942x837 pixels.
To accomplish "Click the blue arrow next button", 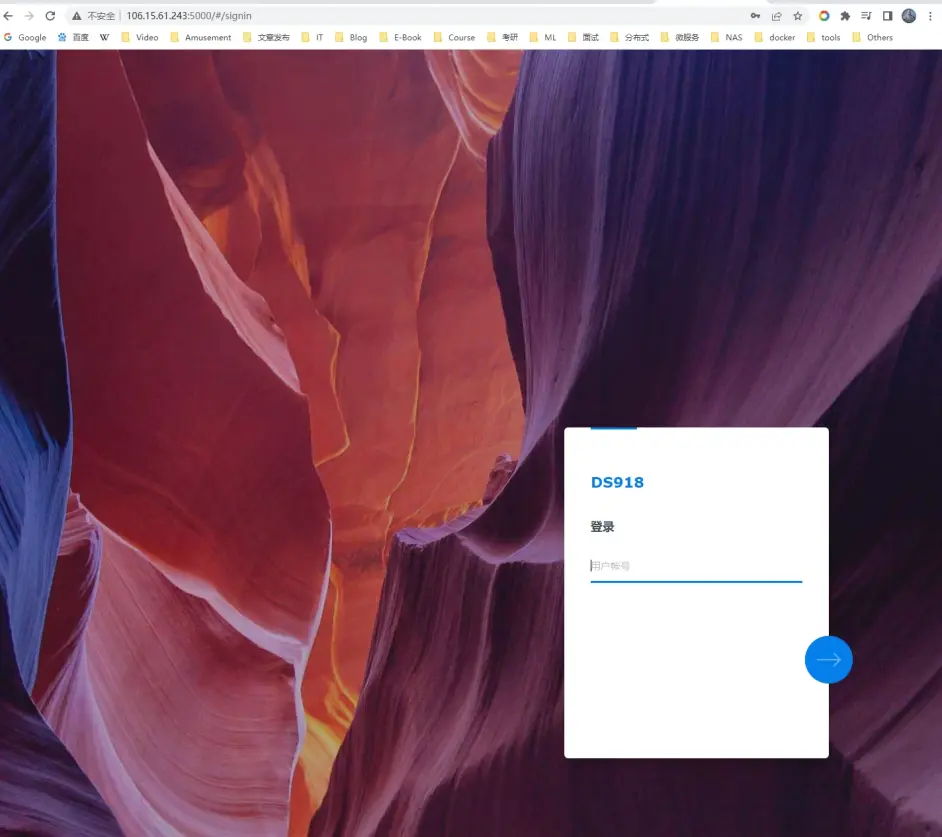I will [x=828, y=660].
